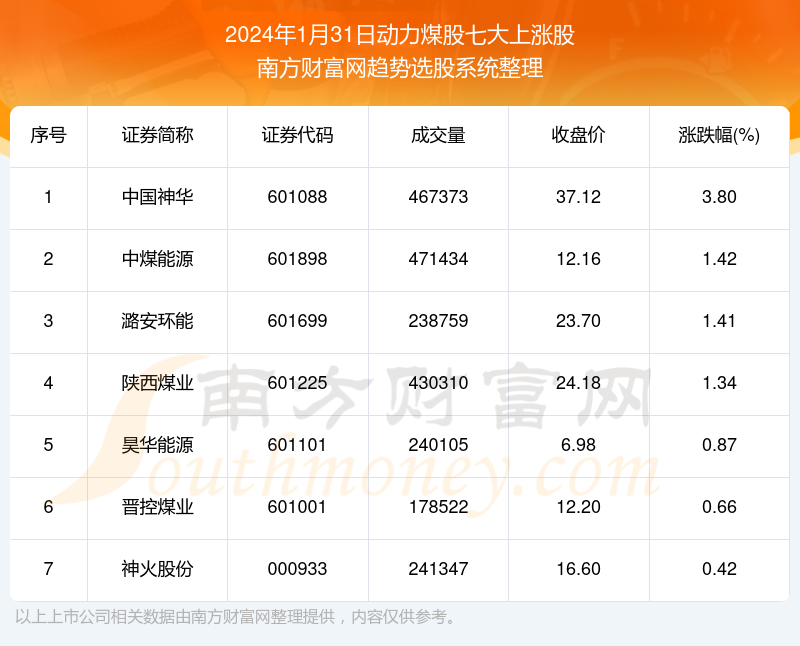
Task: Select stock name 潞安环能
Action: pyautogui.click(x=157, y=321)
